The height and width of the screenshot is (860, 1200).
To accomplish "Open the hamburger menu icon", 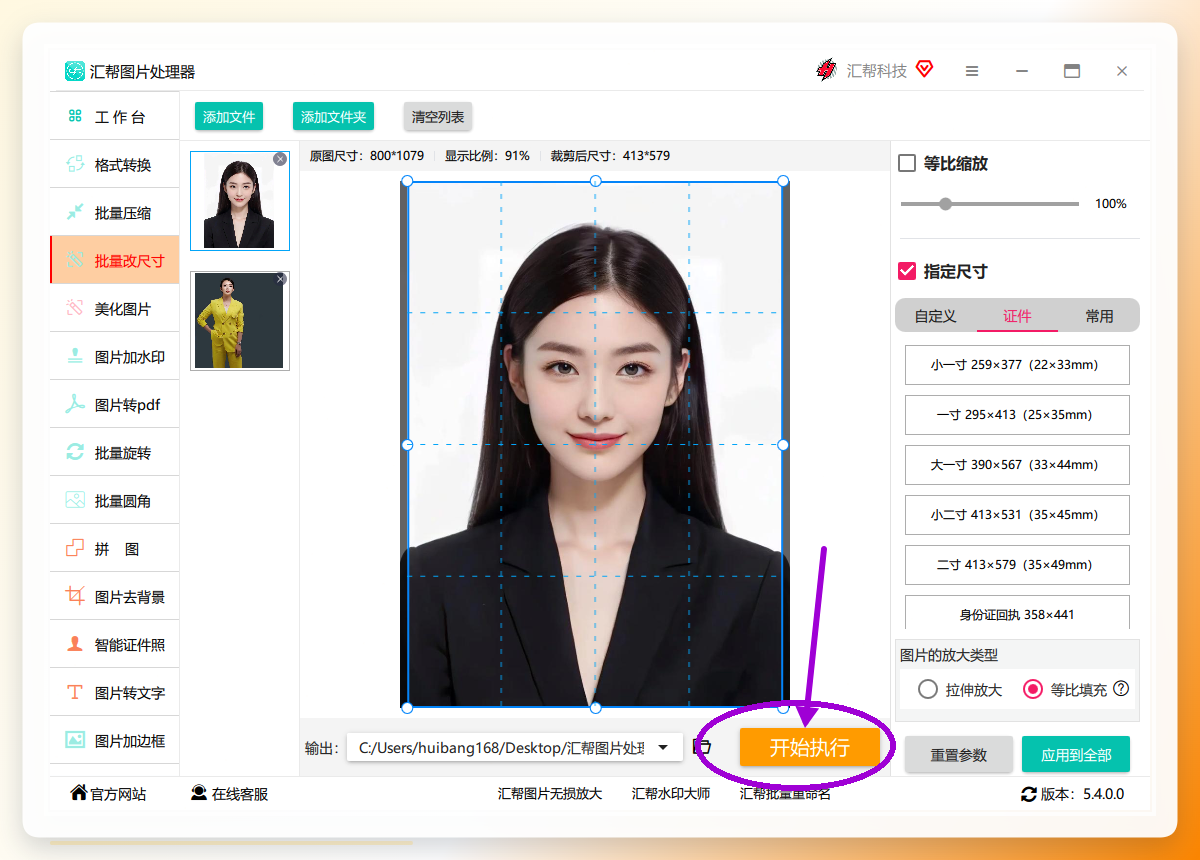I will coord(972,71).
